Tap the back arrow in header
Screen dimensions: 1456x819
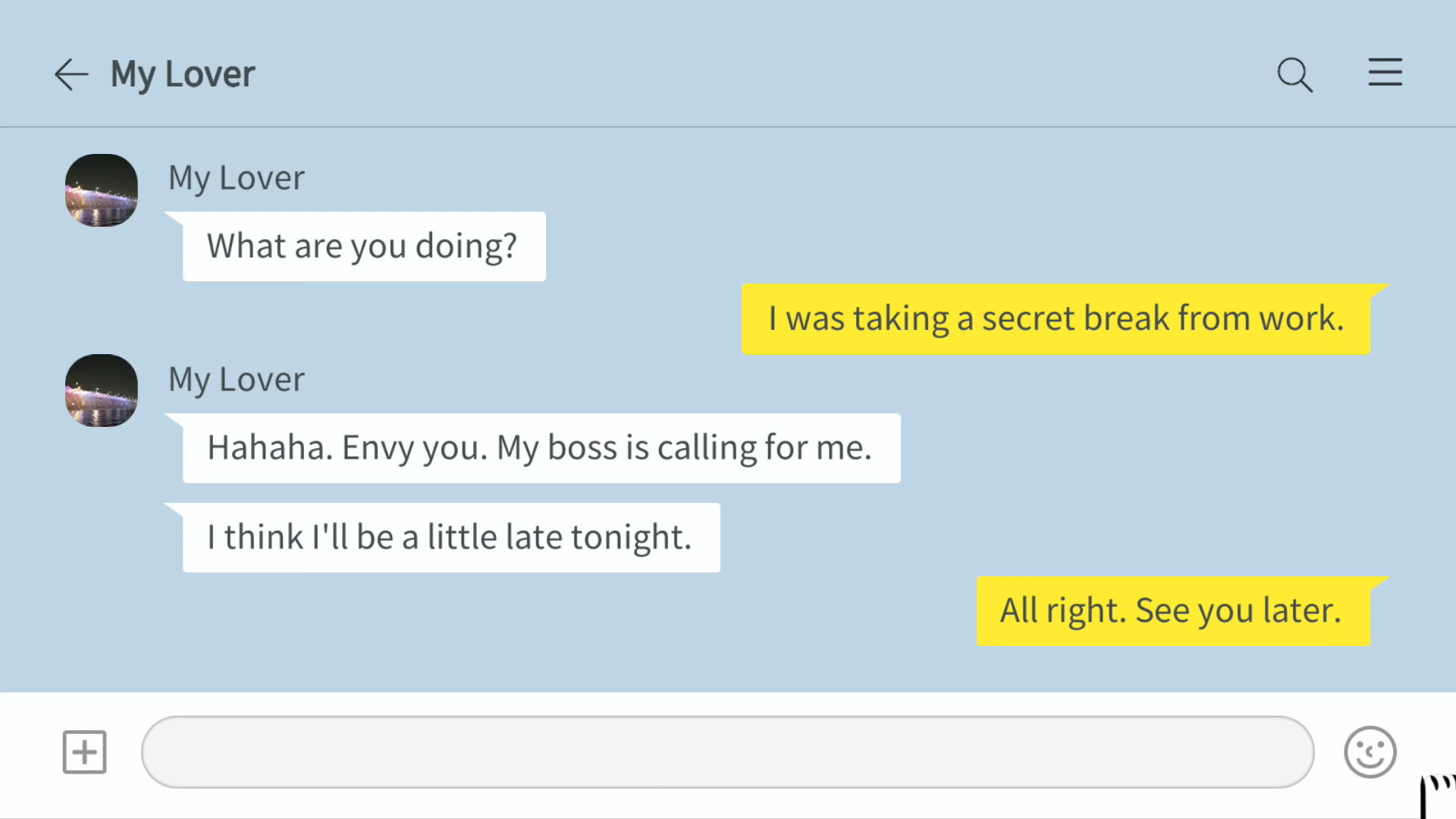[x=71, y=74]
